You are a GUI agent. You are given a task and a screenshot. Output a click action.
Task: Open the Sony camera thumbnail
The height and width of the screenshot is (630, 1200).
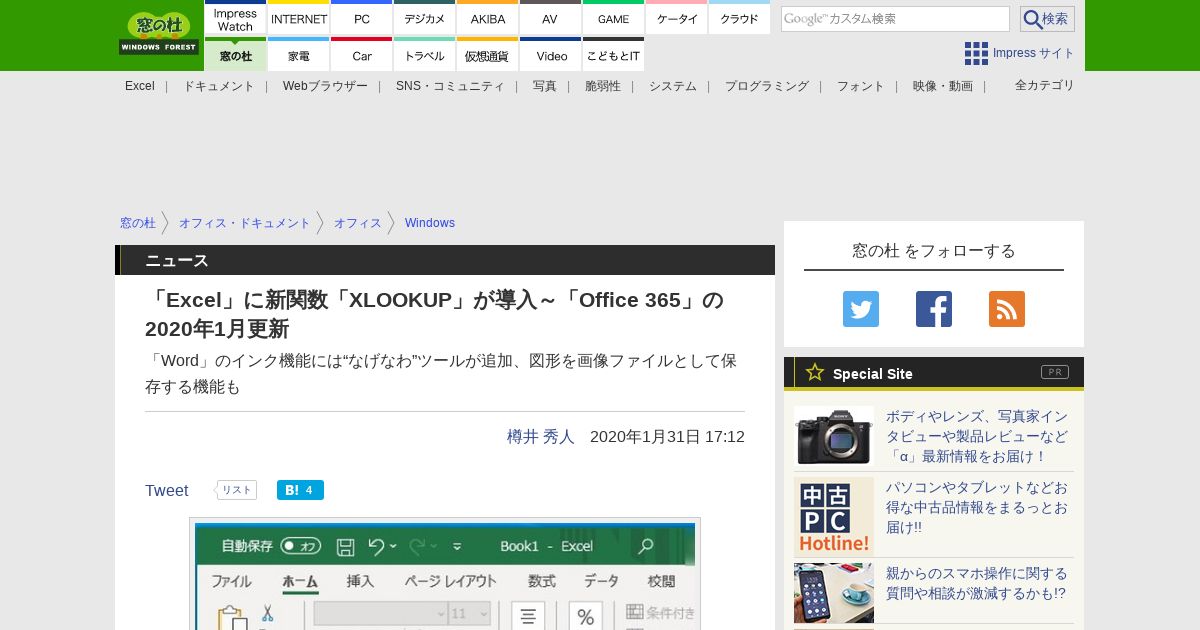tap(834, 435)
